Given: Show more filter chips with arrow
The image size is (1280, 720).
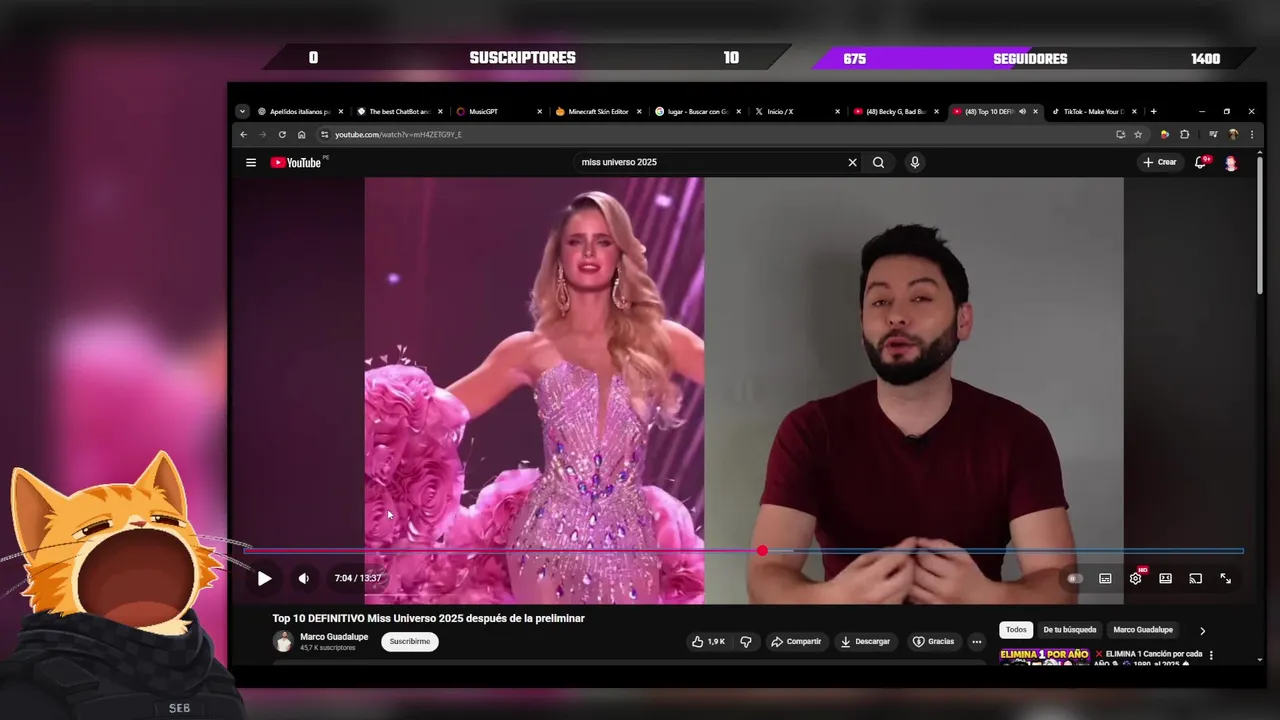Looking at the screenshot, I should [1202, 631].
